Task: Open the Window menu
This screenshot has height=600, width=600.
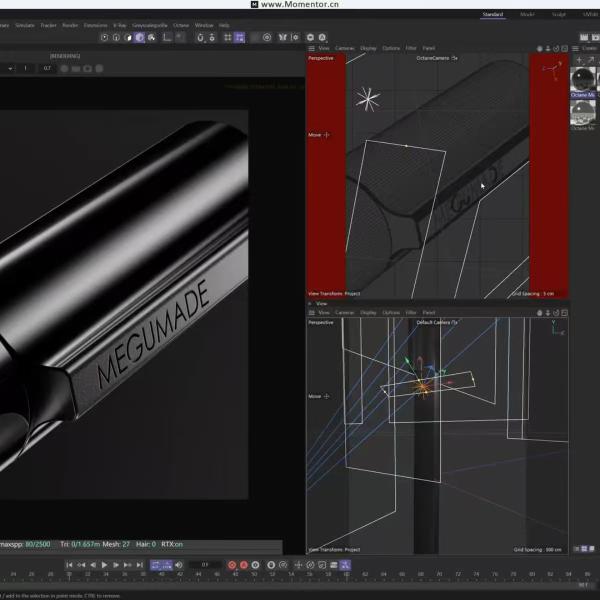Action: point(204,25)
